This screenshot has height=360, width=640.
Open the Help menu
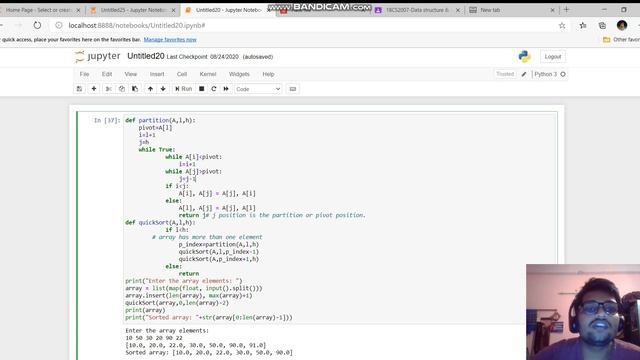pos(268,74)
